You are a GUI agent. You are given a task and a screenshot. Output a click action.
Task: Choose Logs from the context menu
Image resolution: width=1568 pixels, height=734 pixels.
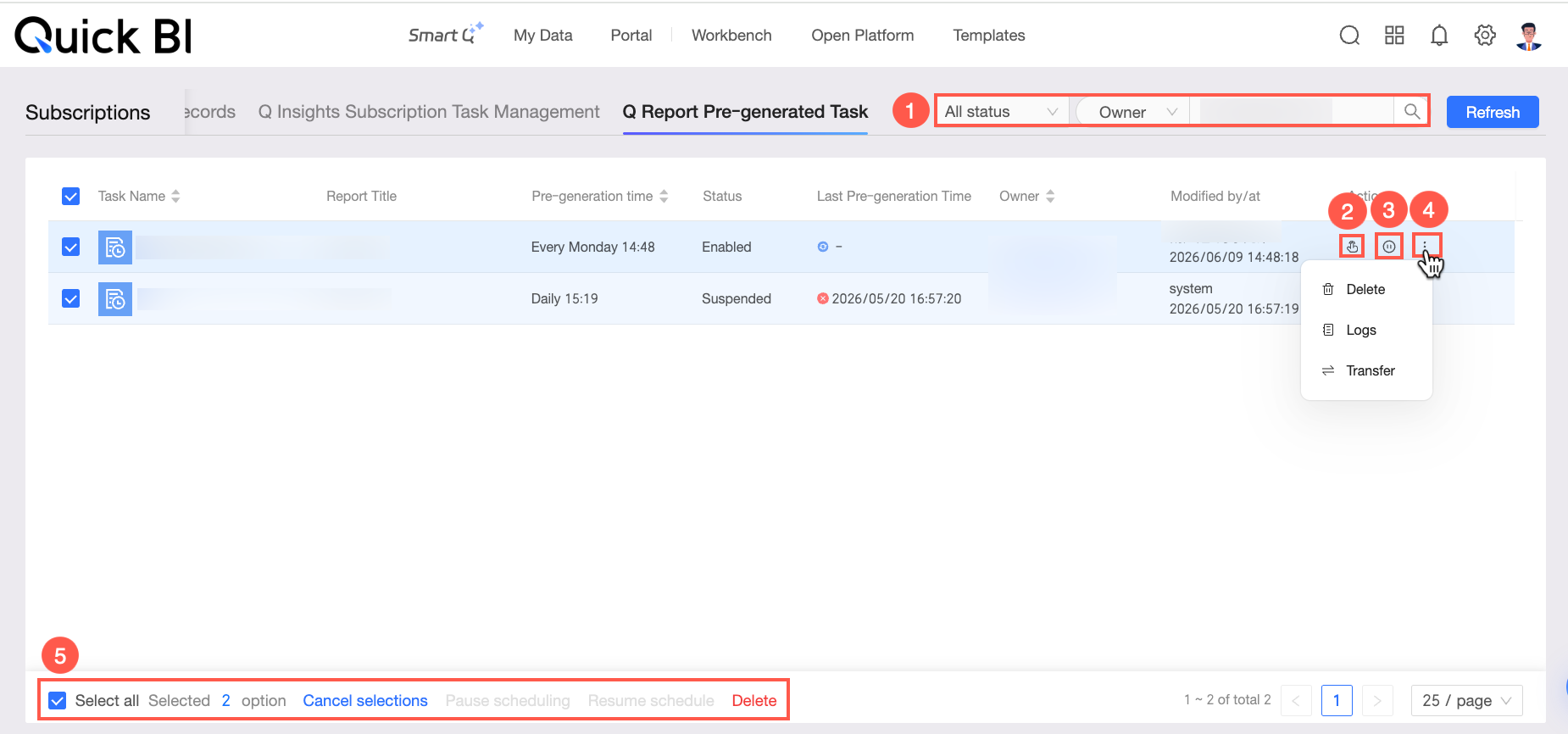1366,330
